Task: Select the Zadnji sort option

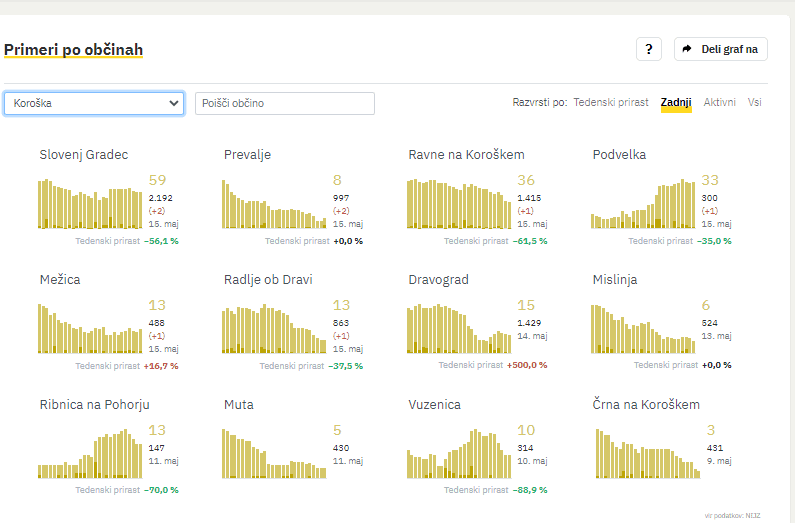Action: 676,103
